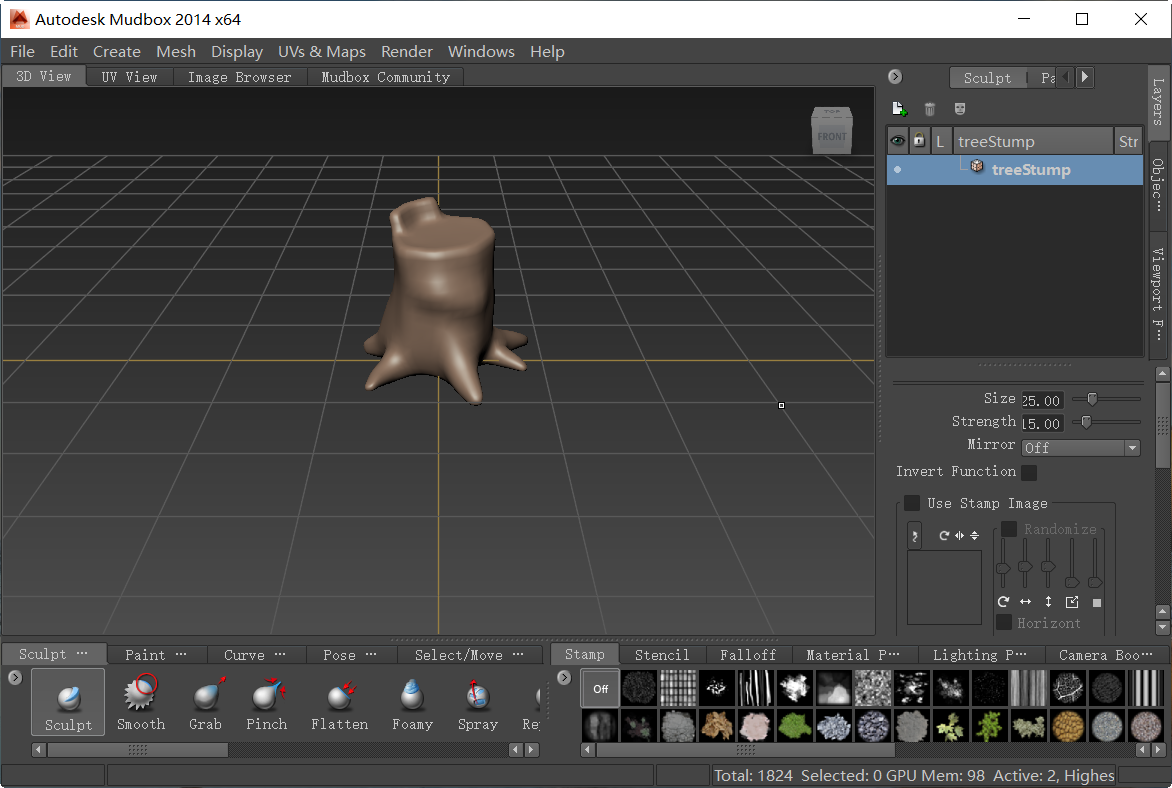The image size is (1172, 788).
Task: Toggle the eye visibility column header
Action: (897, 141)
